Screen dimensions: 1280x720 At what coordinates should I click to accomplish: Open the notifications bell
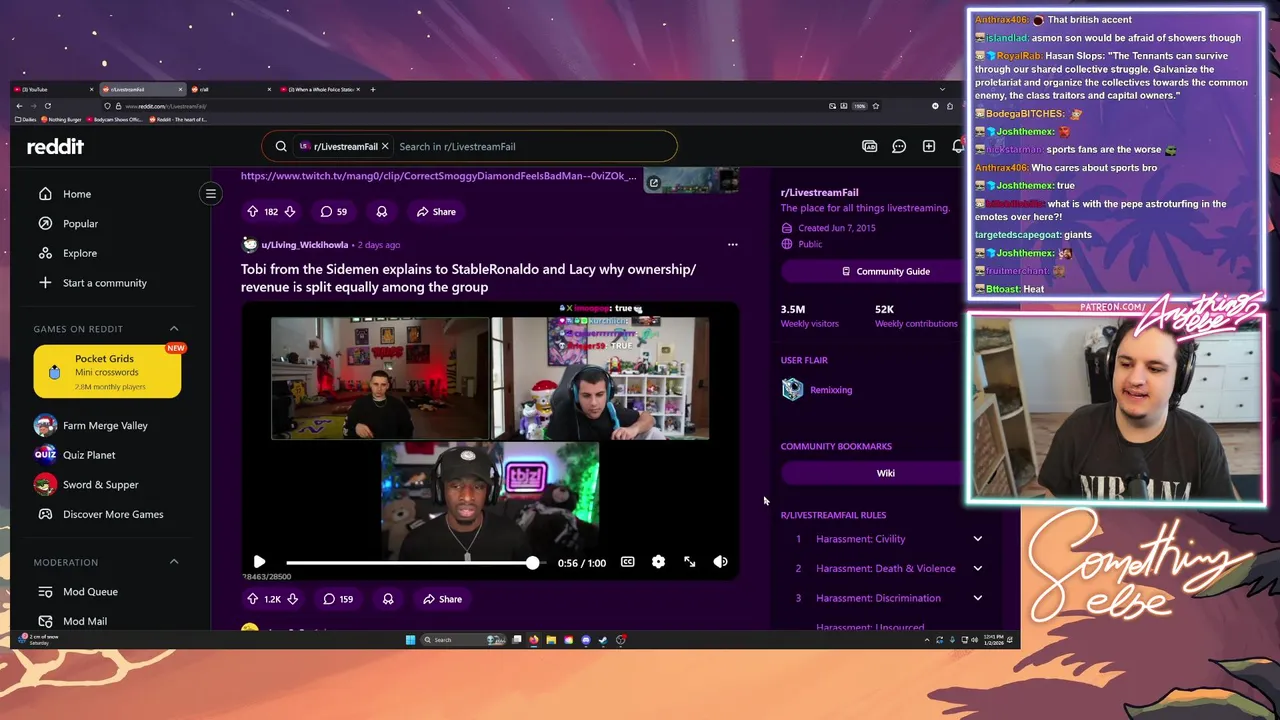click(x=957, y=146)
